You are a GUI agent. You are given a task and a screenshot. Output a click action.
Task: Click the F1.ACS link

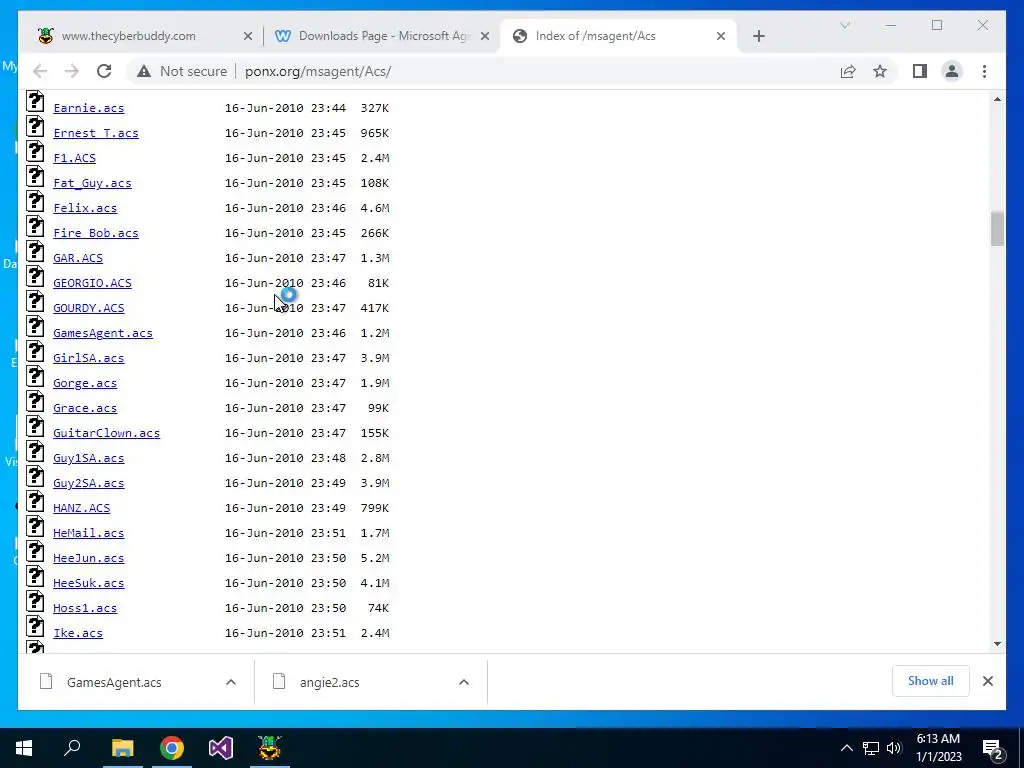[74, 158]
